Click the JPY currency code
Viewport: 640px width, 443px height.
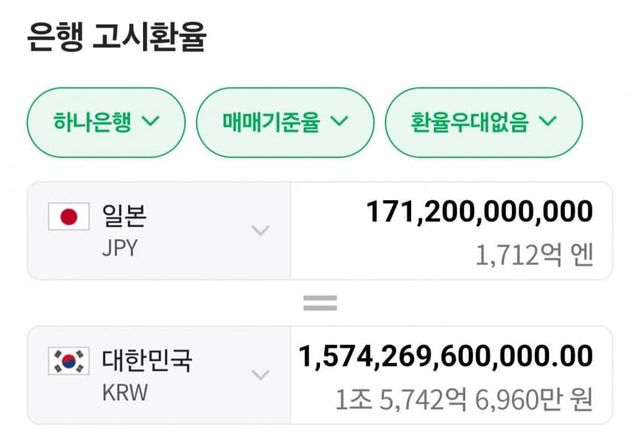119,248
